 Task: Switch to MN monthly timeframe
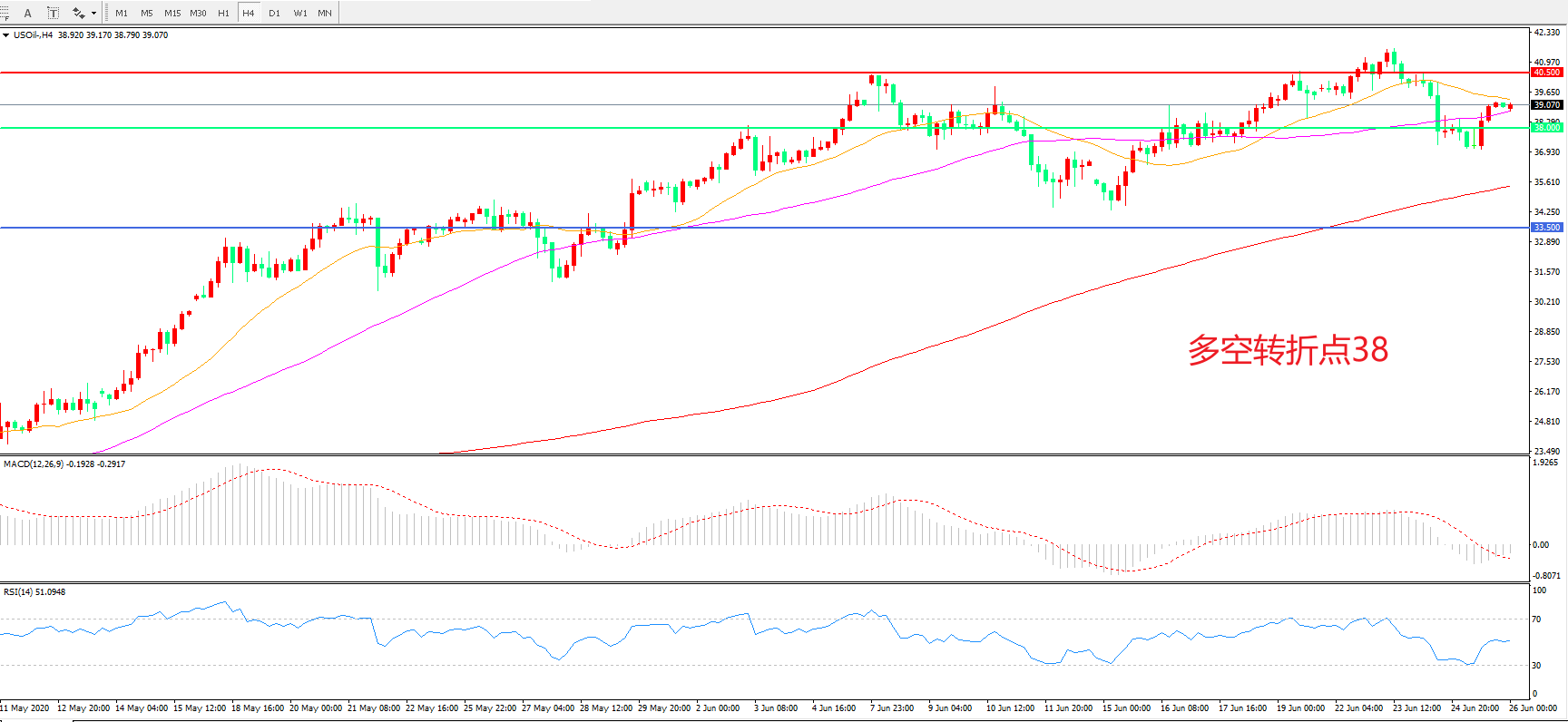[x=325, y=13]
